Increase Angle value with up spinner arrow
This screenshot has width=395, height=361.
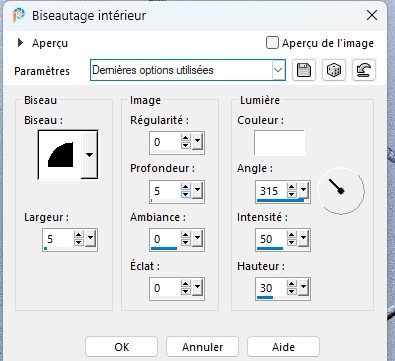(x=292, y=187)
